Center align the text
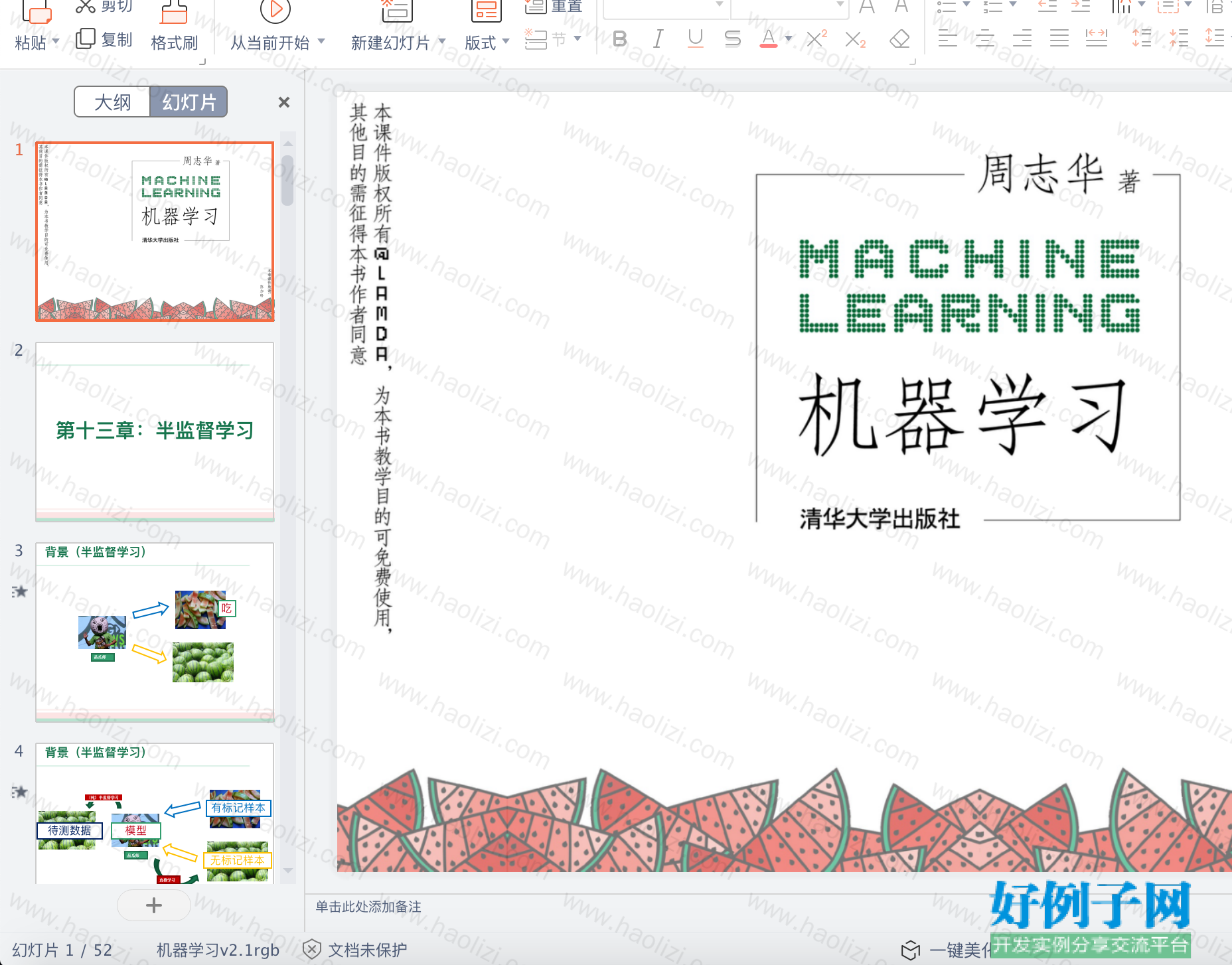Screen dimensions: 1232x965 coord(985,38)
